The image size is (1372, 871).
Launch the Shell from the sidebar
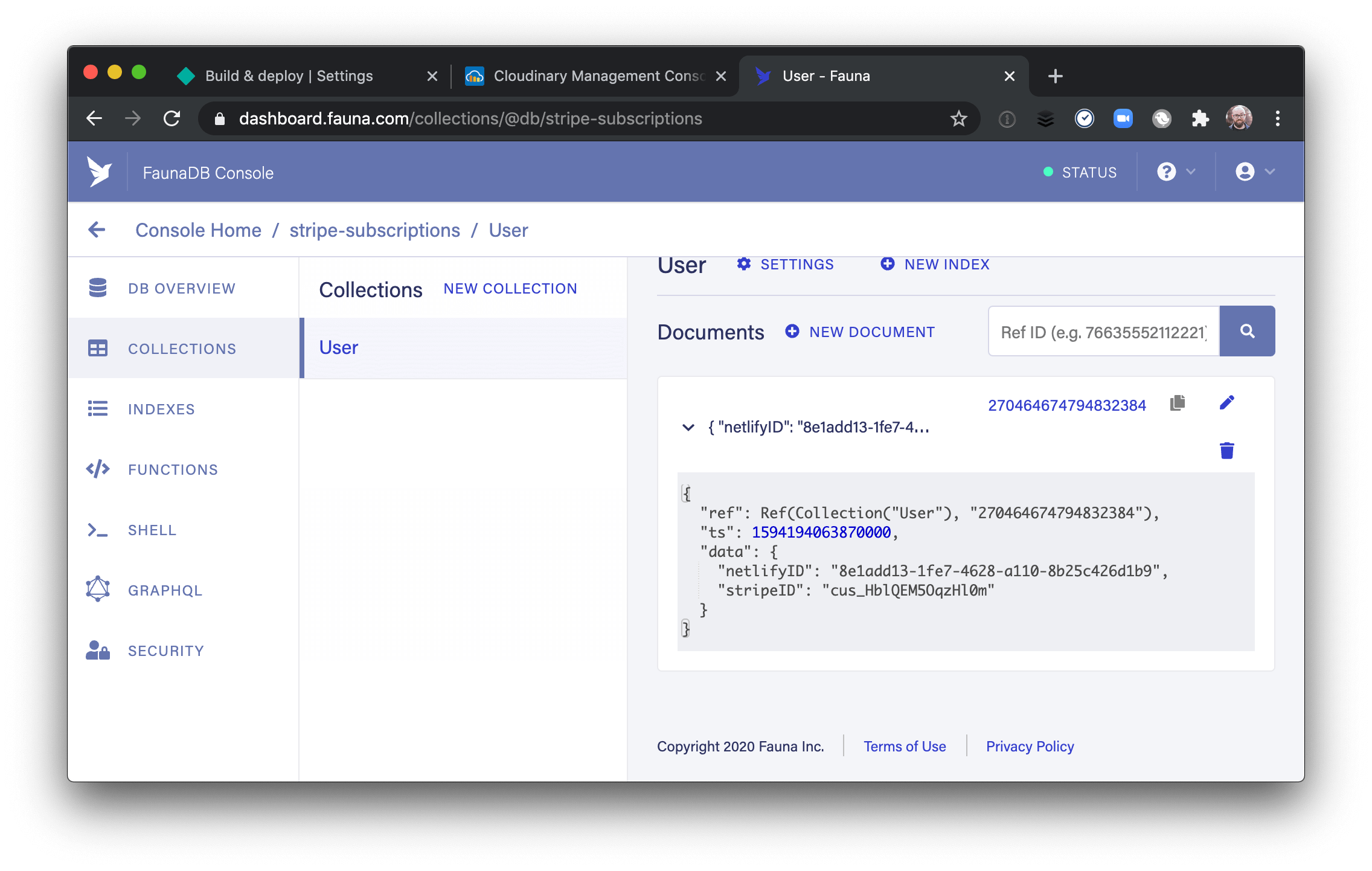pyautogui.click(x=152, y=530)
